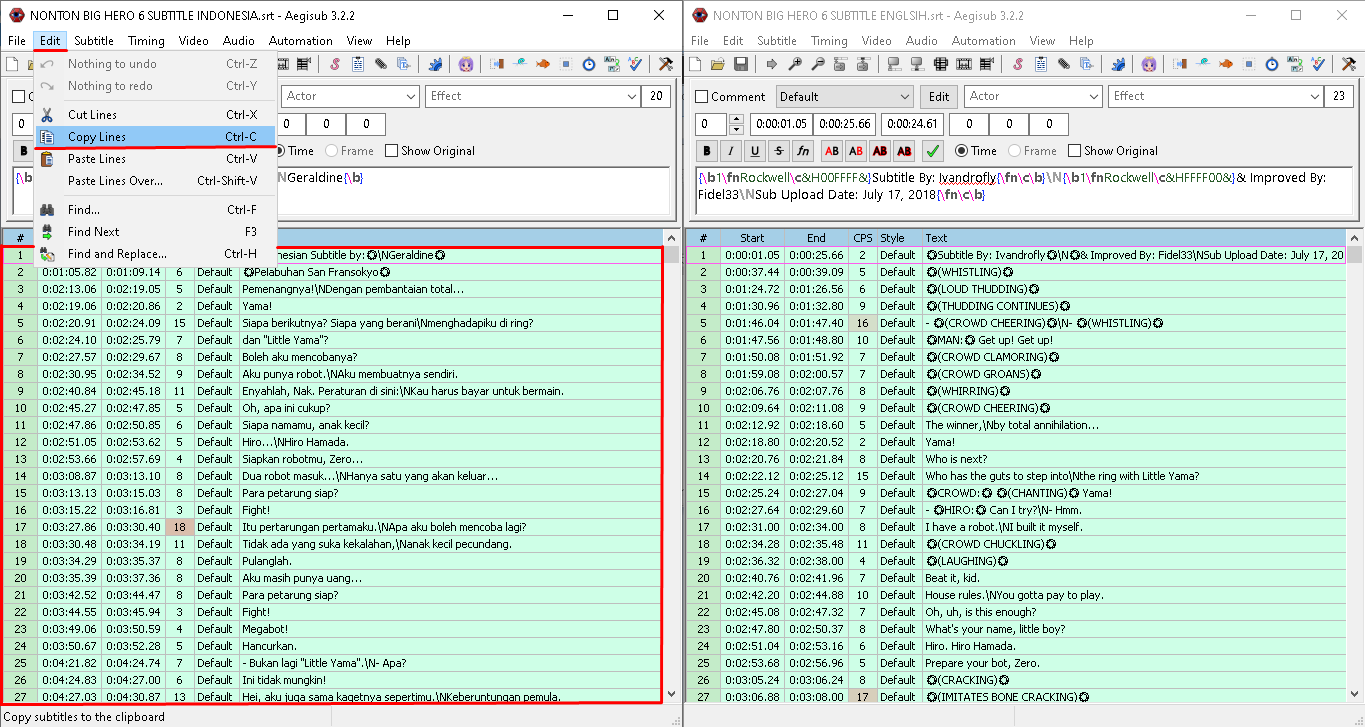Open Fonts Collector icon in English window
The width and height of the screenshot is (1365, 727).
(x=1087, y=64)
